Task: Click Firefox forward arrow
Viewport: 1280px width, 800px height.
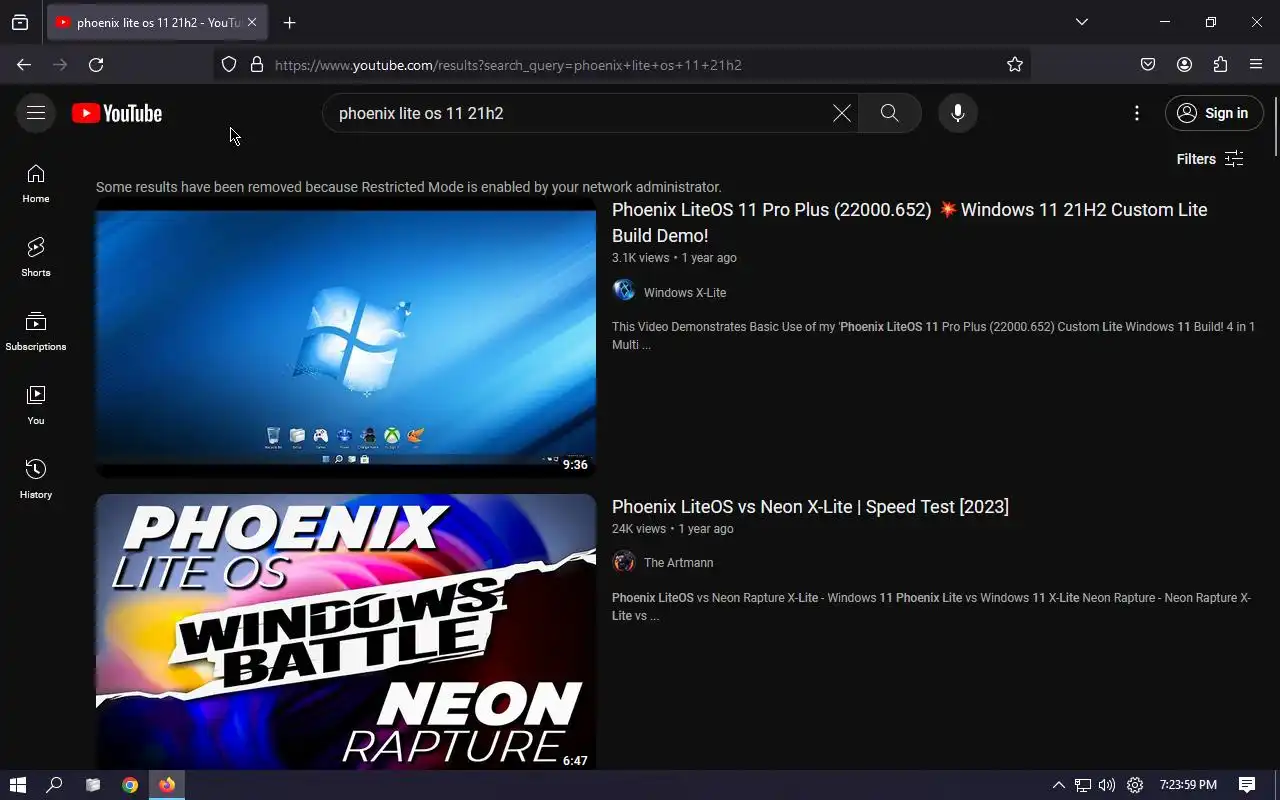Action: 60,64
